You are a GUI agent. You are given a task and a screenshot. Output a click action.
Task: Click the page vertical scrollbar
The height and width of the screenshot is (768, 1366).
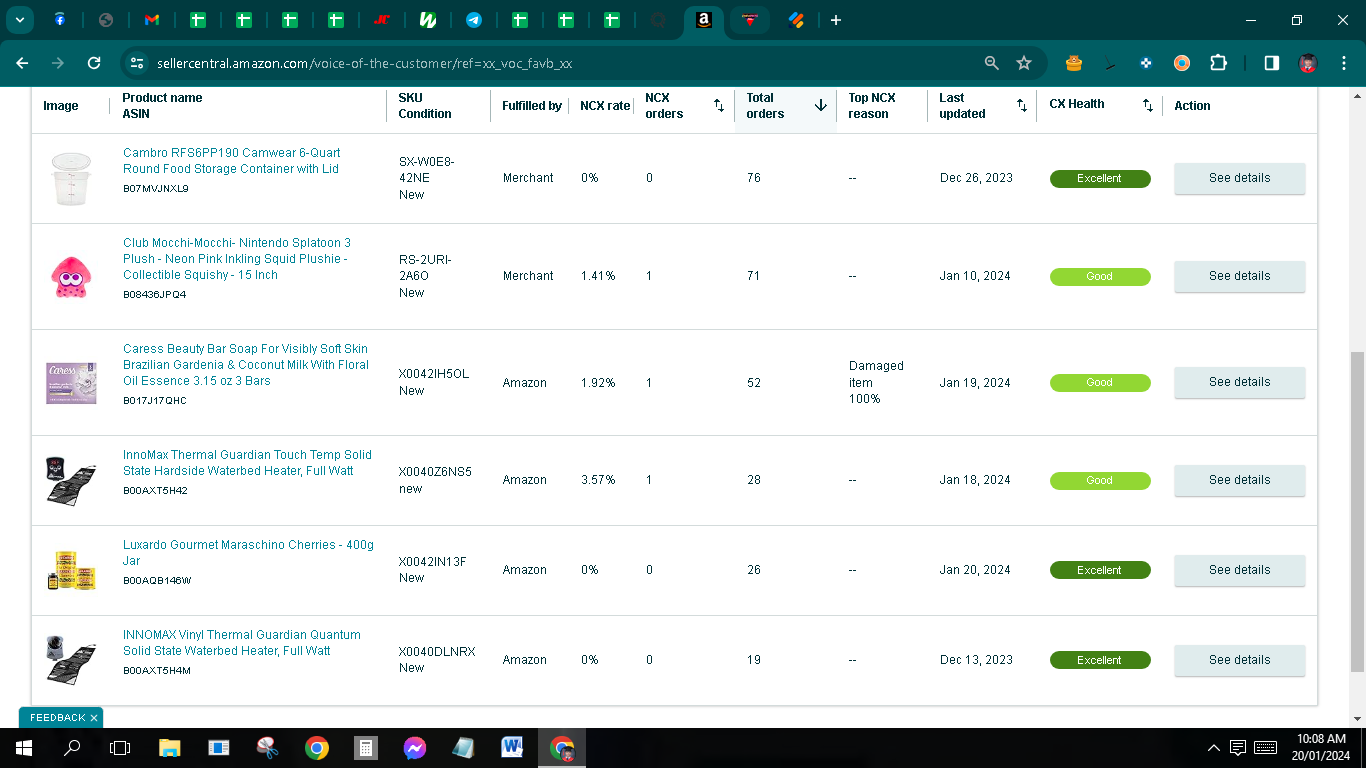pyautogui.click(x=1357, y=510)
